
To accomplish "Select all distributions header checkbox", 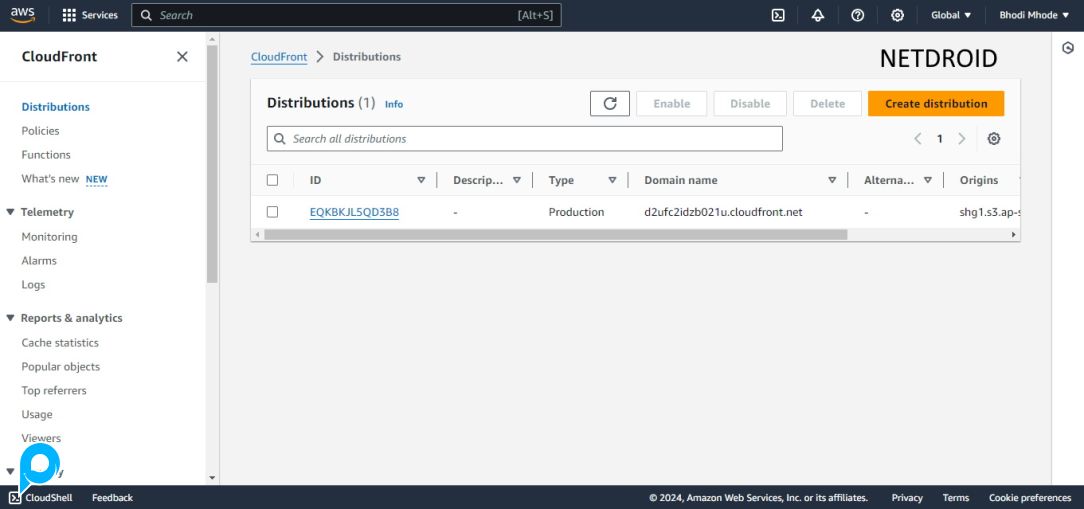I will point(272,181).
